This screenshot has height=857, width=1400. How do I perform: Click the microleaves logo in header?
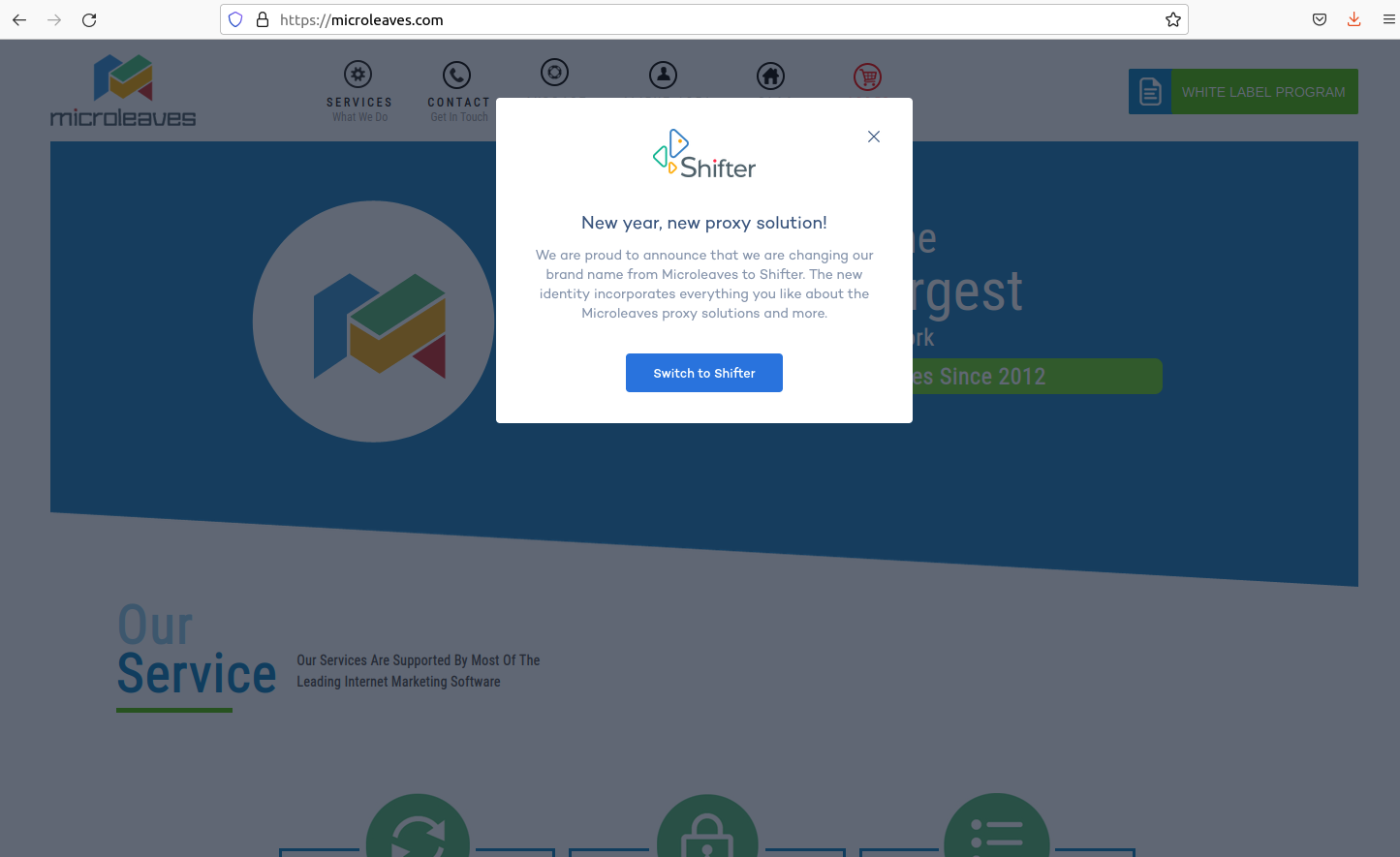click(x=123, y=91)
